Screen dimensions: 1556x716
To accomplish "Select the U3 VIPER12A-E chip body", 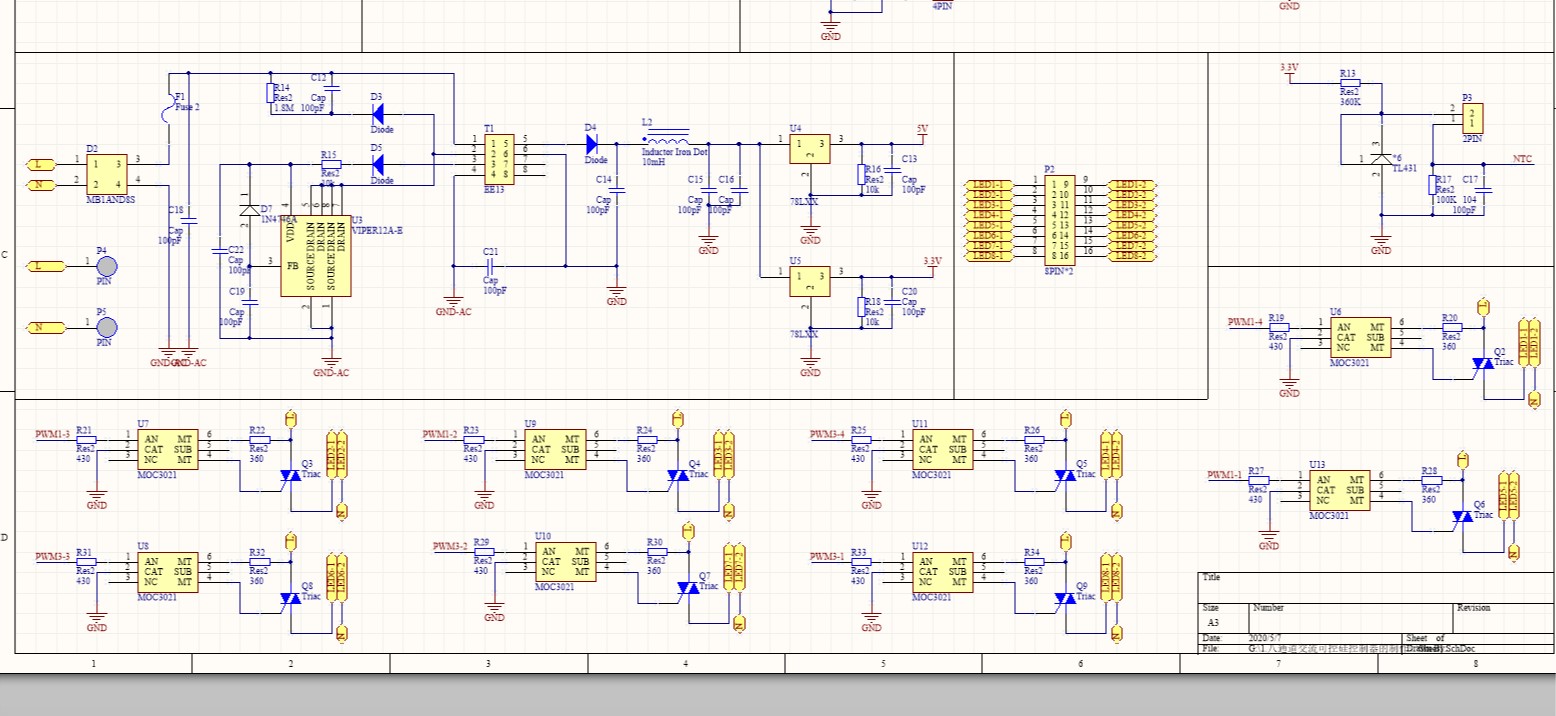I will coord(315,256).
